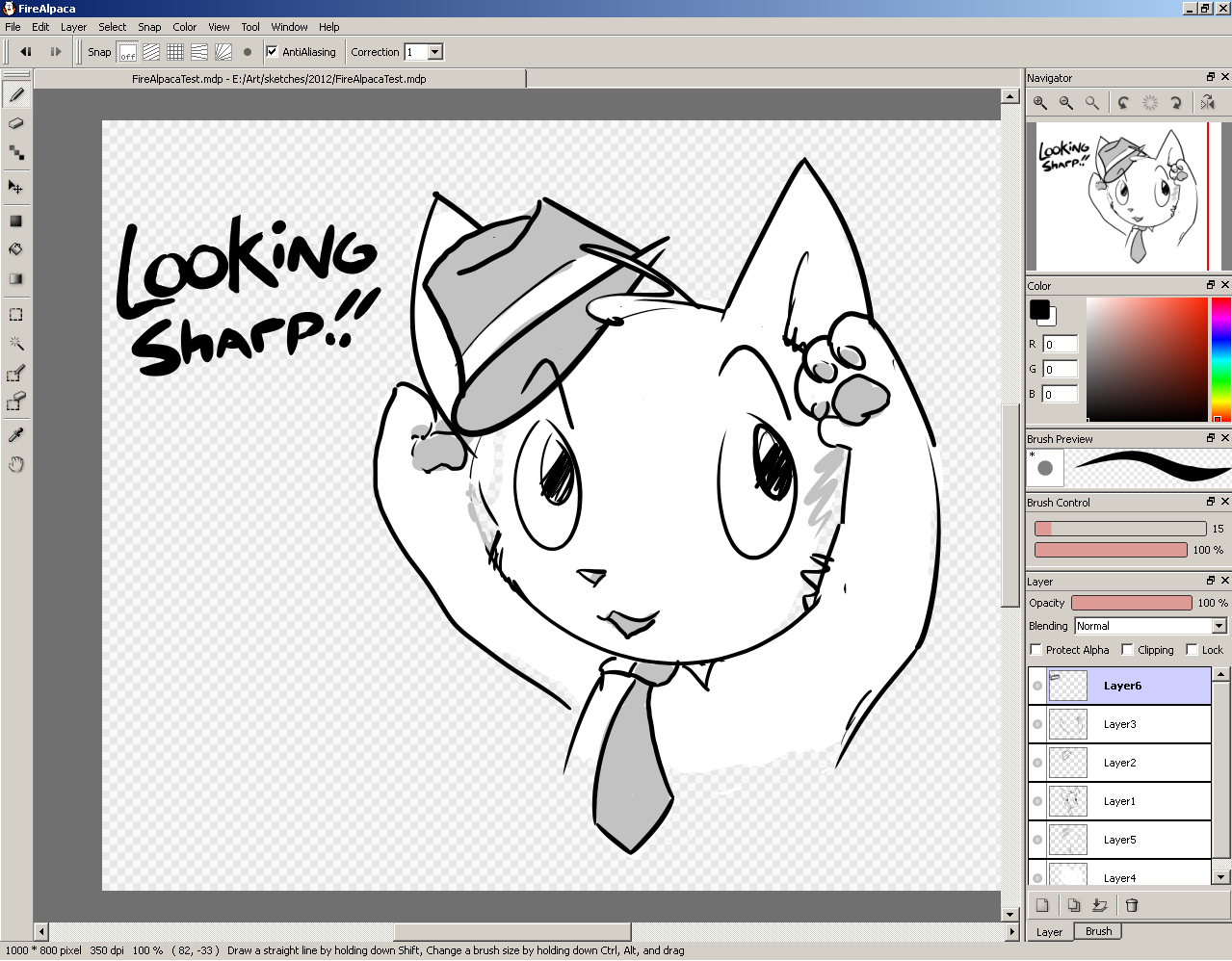Activate the Hand pan tool
This screenshot has width=1232, height=961.
click(16, 465)
